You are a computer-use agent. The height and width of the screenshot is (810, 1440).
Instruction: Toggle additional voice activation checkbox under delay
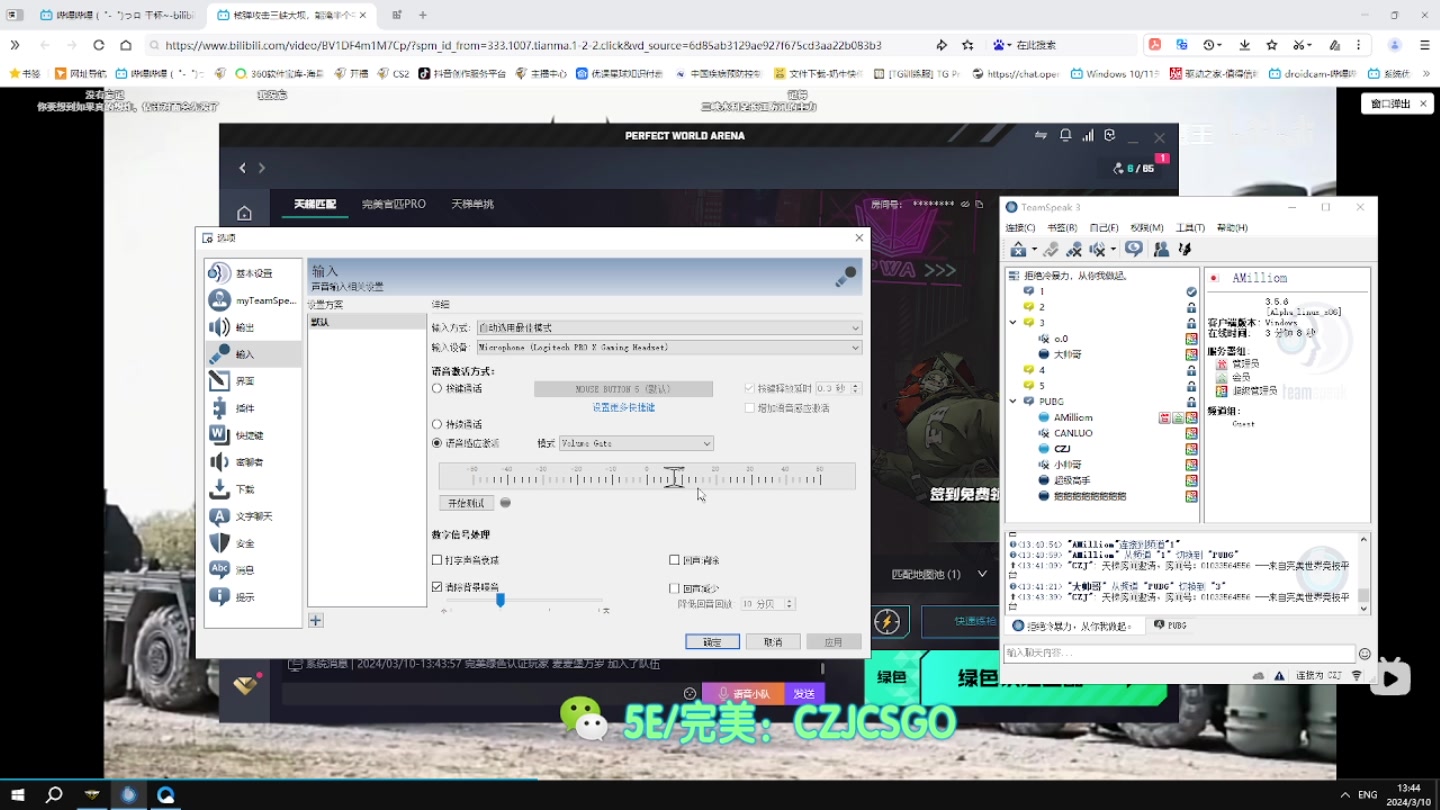tap(749, 408)
